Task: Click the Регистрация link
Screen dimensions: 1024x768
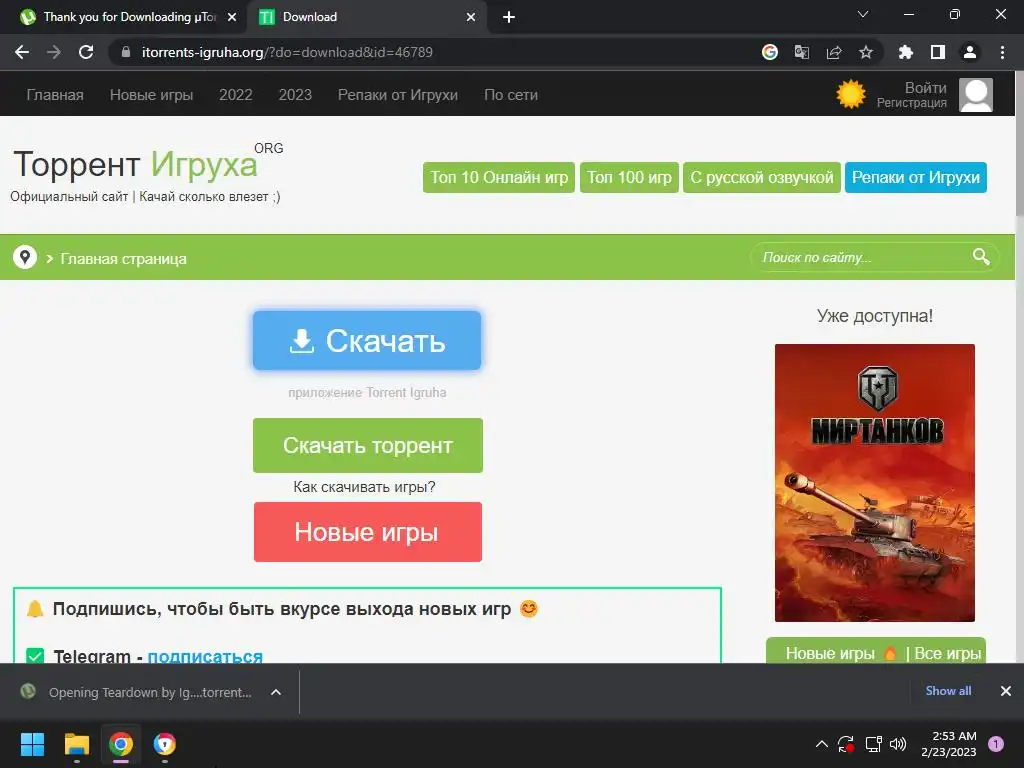Action: (x=912, y=103)
